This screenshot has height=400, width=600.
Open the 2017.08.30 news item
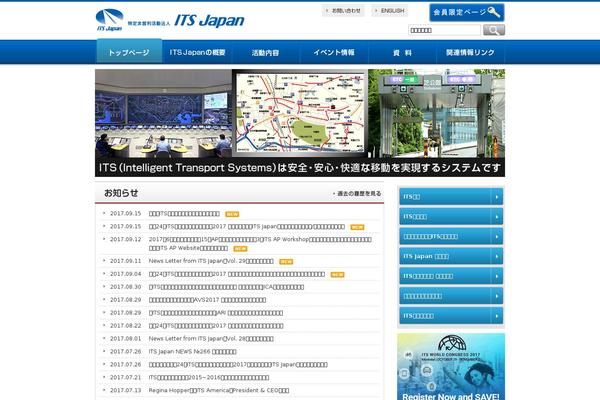click(226, 287)
